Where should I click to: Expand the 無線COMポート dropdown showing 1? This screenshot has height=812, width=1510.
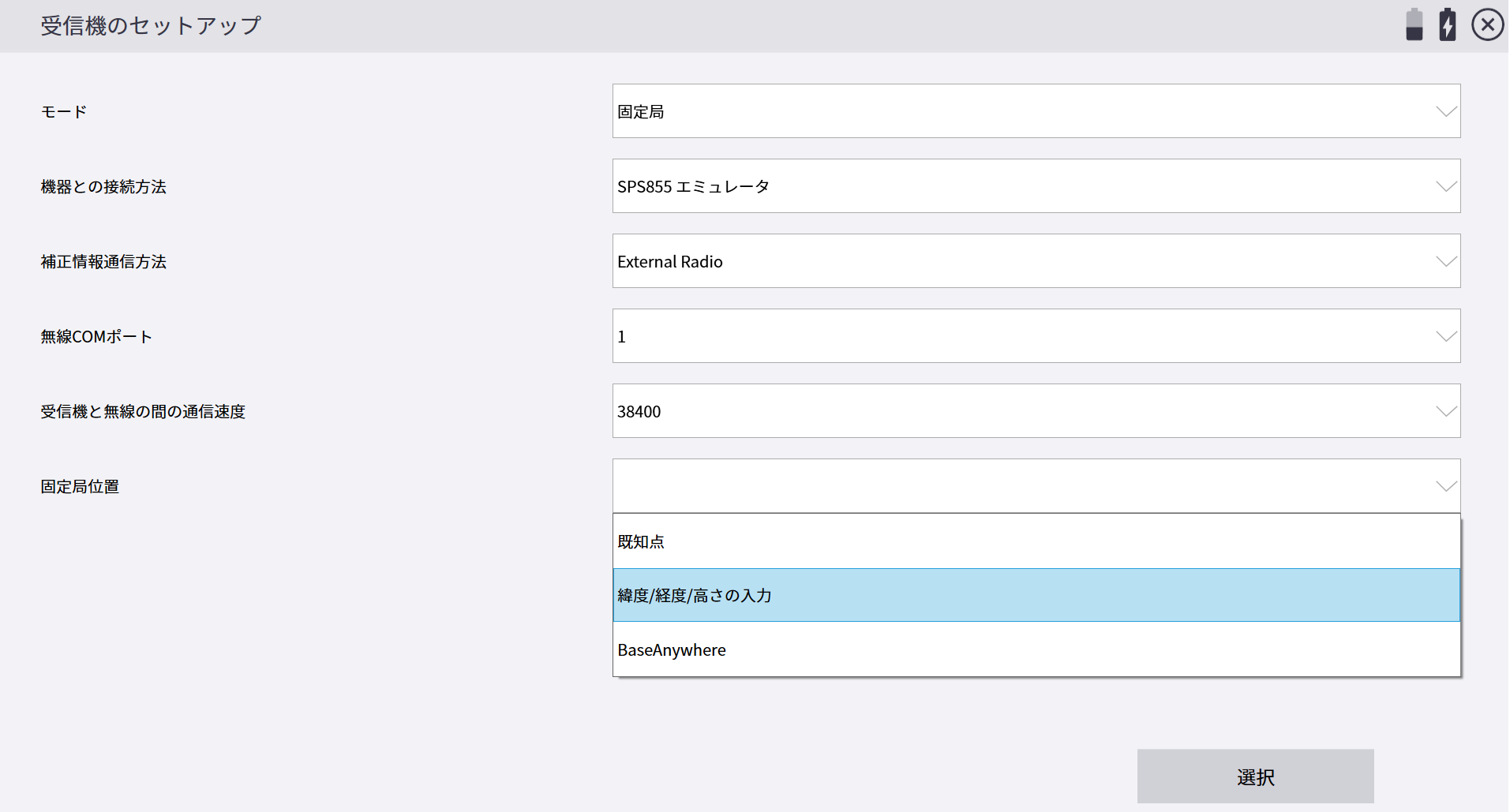coord(1036,336)
